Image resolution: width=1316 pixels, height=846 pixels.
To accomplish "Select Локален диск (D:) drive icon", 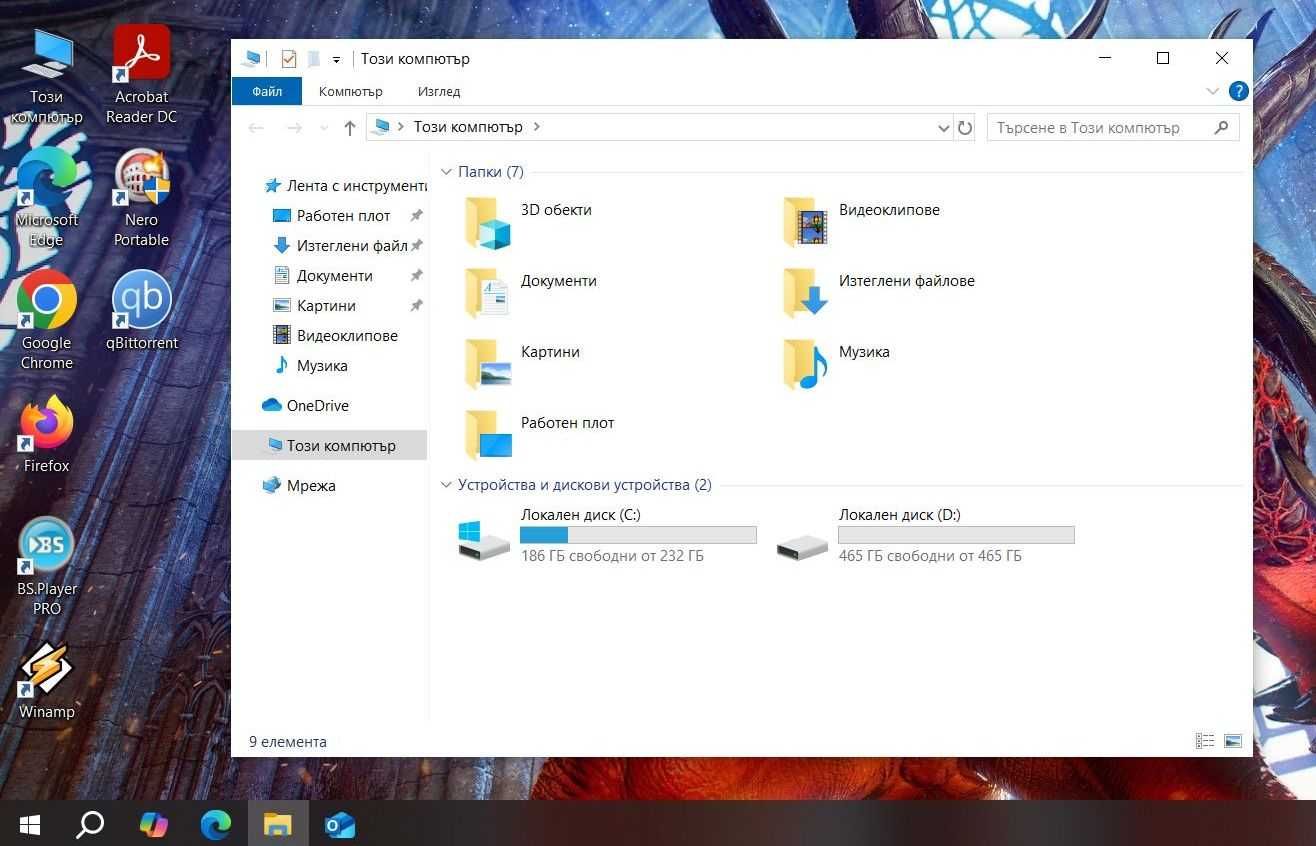I will click(x=803, y=546).
